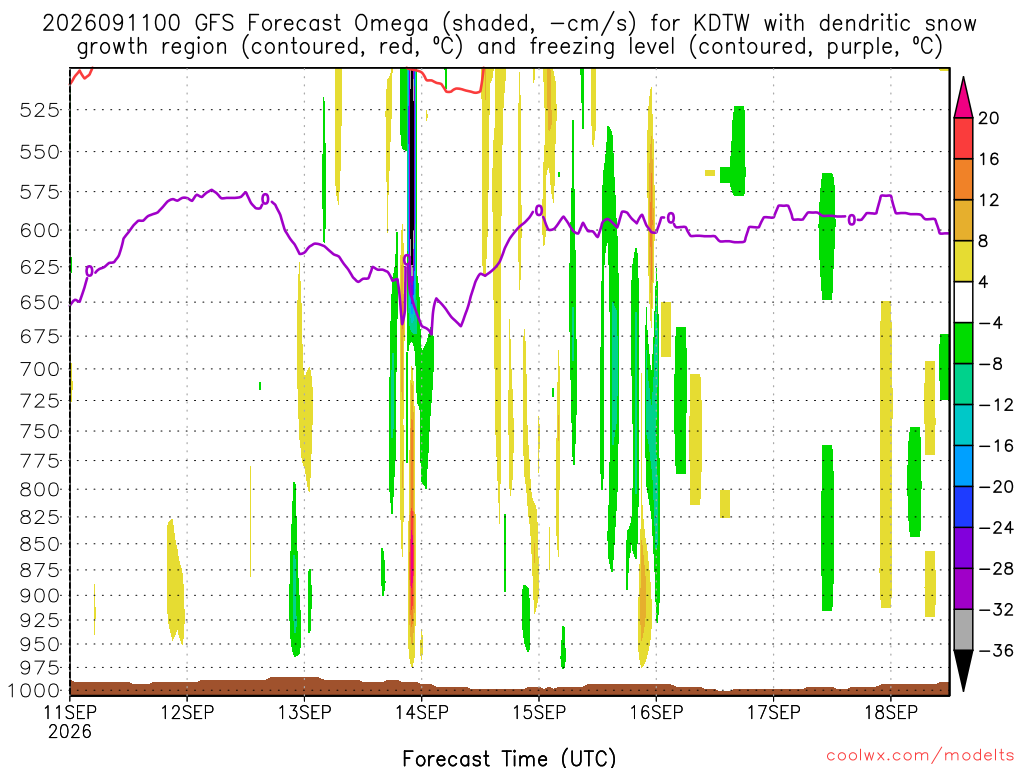Image resolution: width=1024 pixels, height=768 pixels.
Task: Click the 1000 pressure level label
Action: (x=34, y=690)
